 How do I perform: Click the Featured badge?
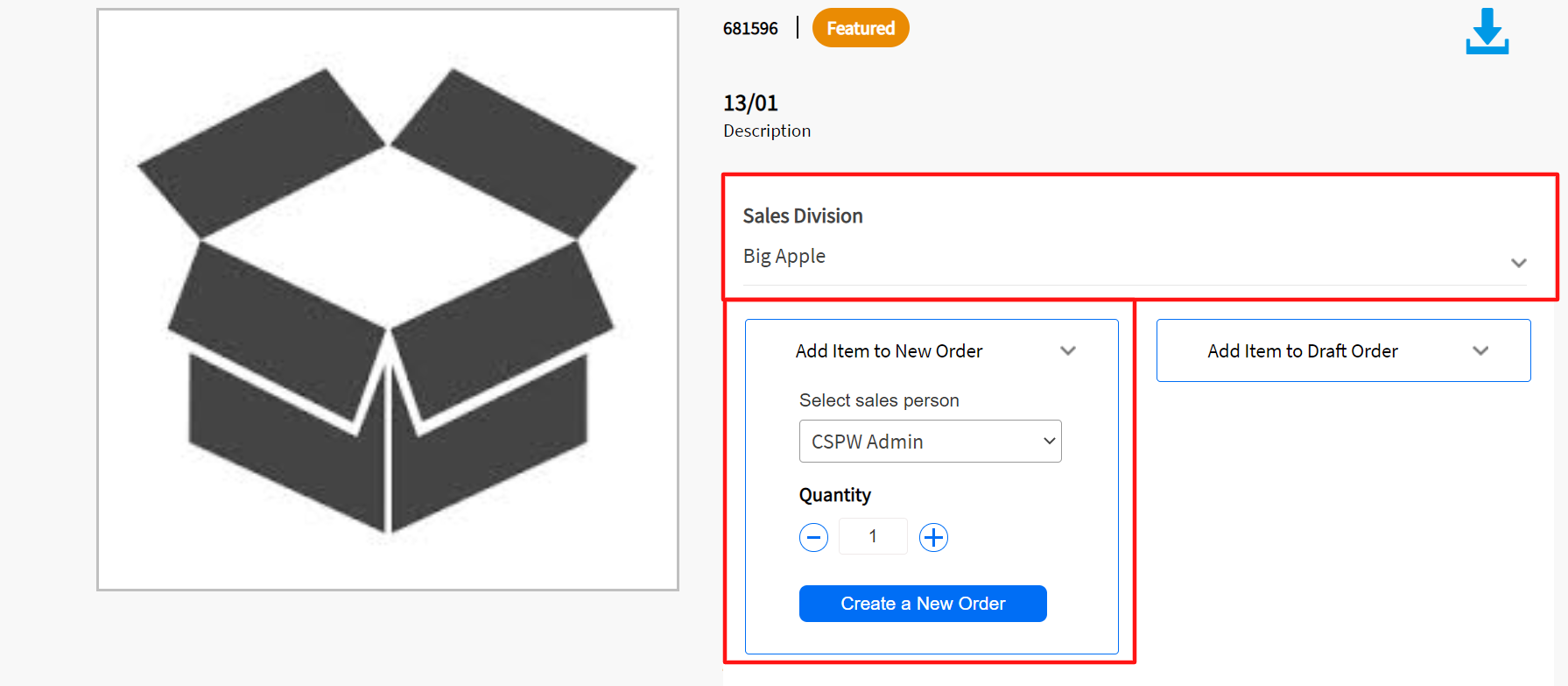(x=860, y=27)
